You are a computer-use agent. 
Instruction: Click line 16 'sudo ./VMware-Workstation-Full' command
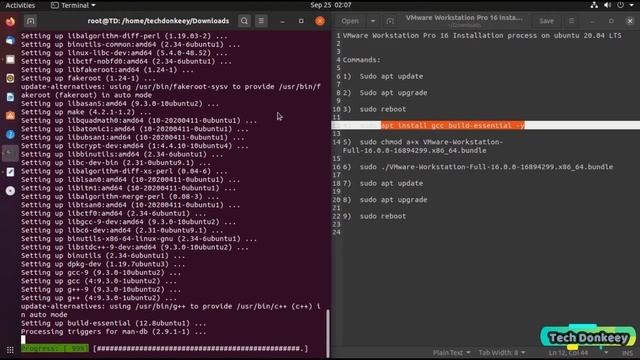coord(486,167)
